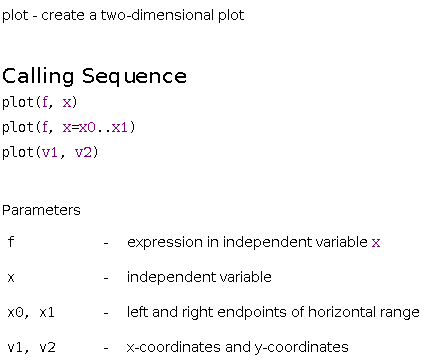The height and width of the screenshot is (364, 434).
Task: Click "left and right endpoints of horizontal range" text
Action: 273,313
